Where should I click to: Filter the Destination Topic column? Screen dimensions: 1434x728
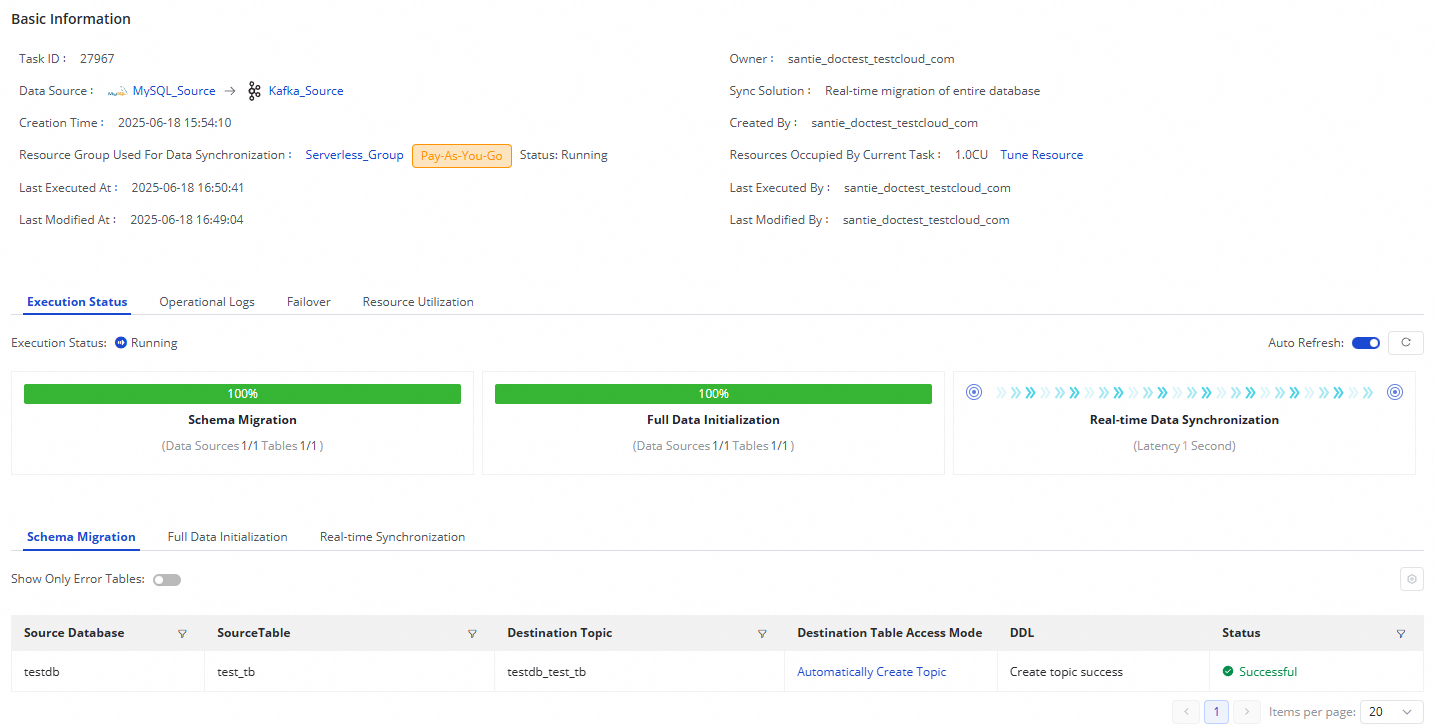762,634
